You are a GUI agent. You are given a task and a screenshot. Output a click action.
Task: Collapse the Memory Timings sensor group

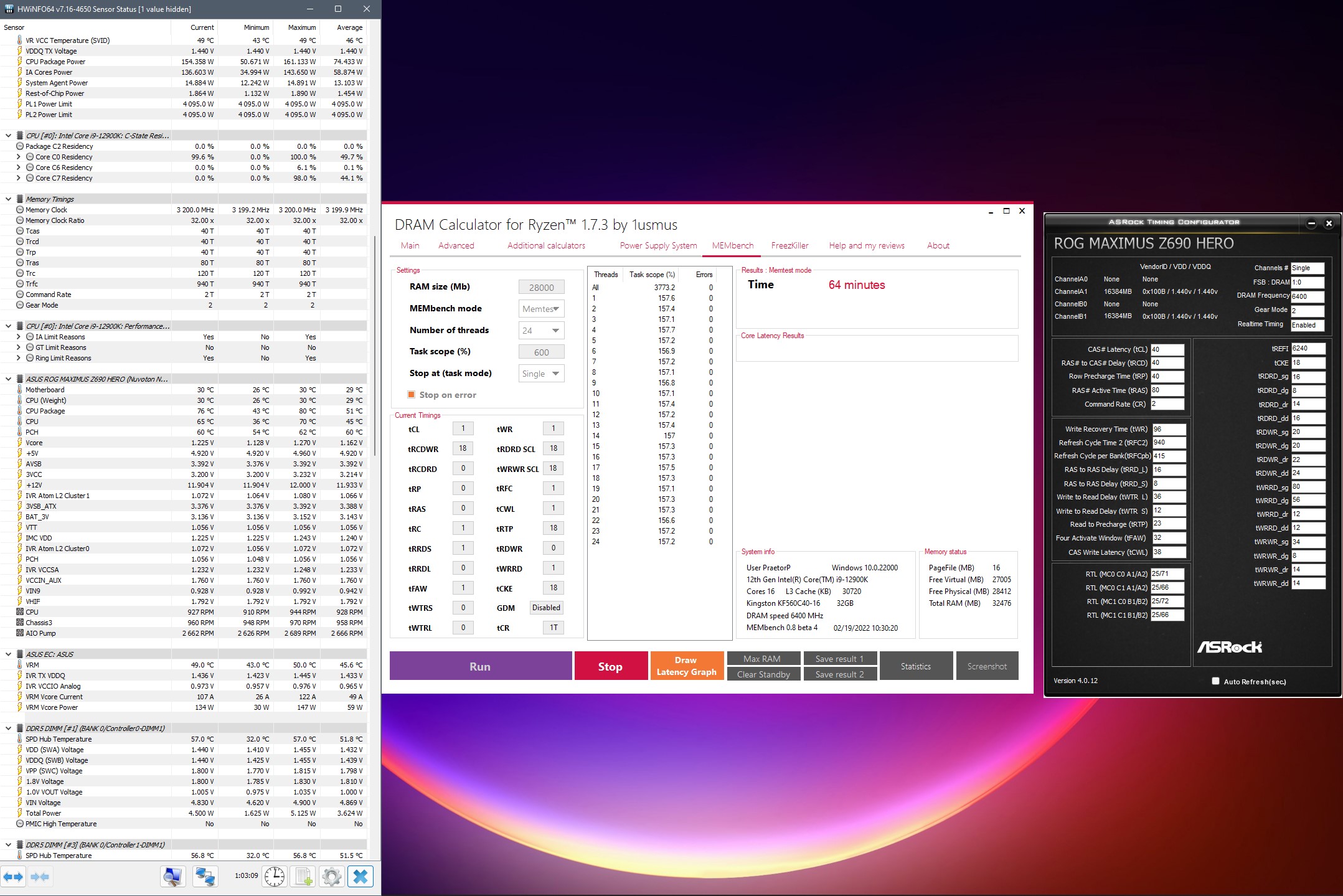click(8, 199)
